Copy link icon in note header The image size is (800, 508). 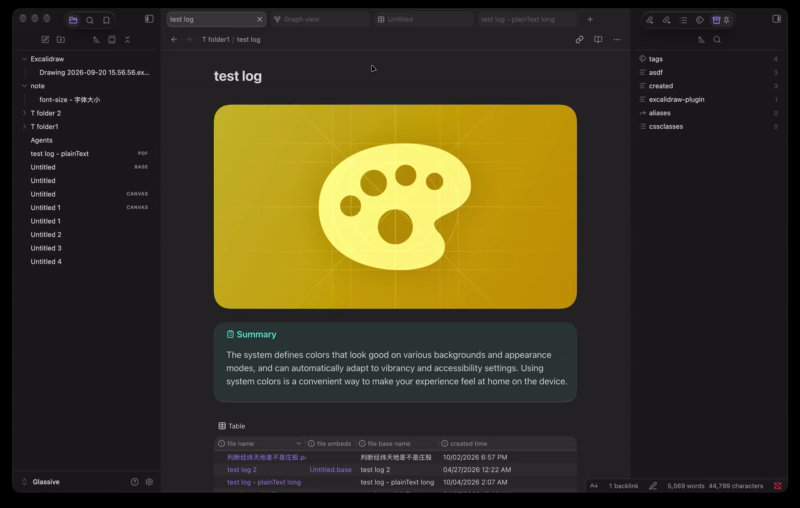pos(580,39)
